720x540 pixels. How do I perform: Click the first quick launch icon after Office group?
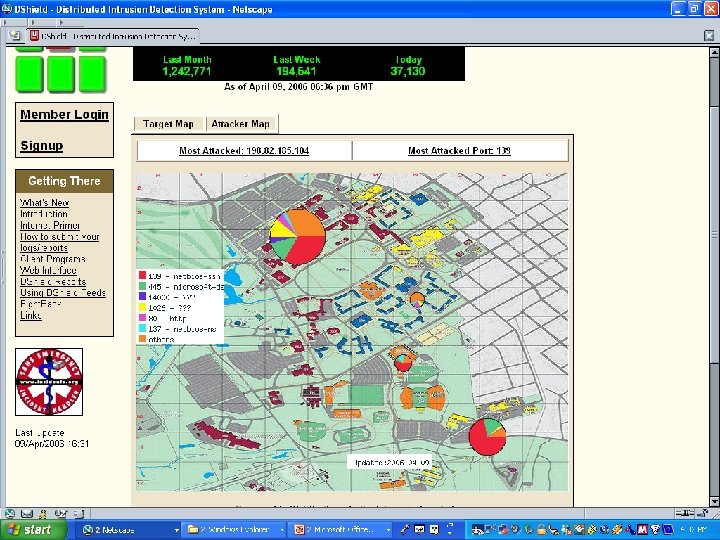[405, 529]
